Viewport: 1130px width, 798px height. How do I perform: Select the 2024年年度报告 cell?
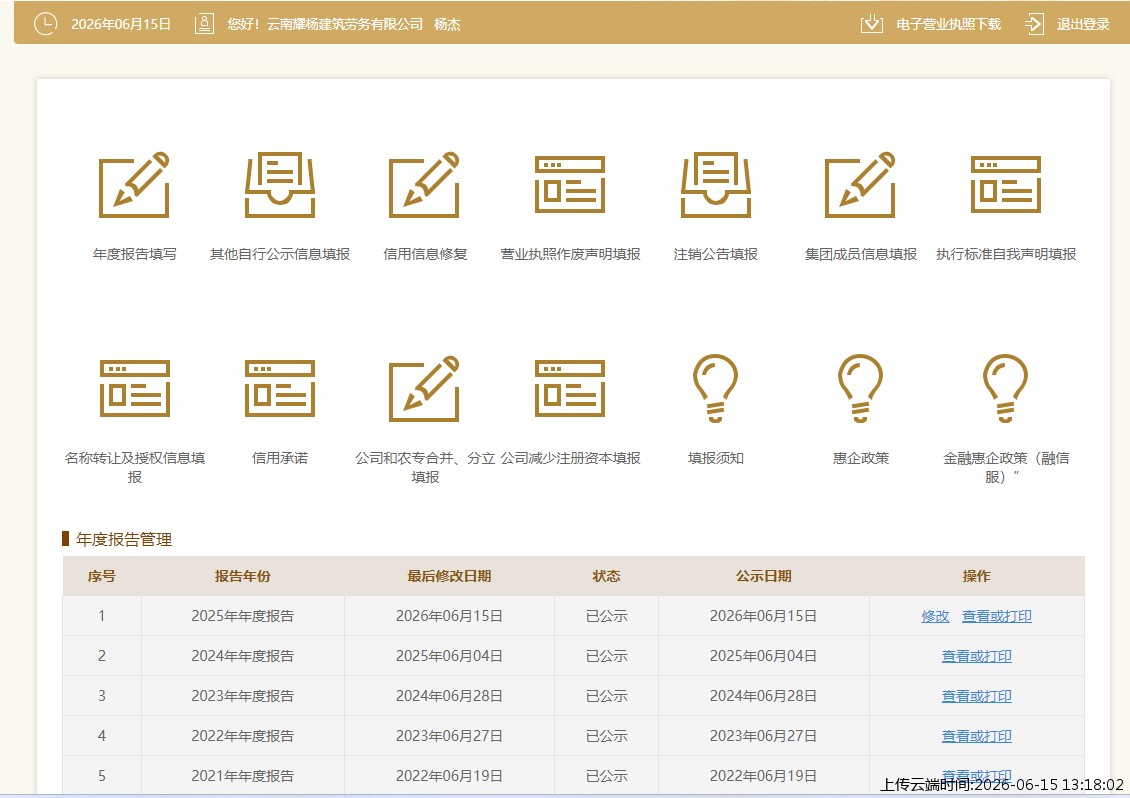(242, 656)
